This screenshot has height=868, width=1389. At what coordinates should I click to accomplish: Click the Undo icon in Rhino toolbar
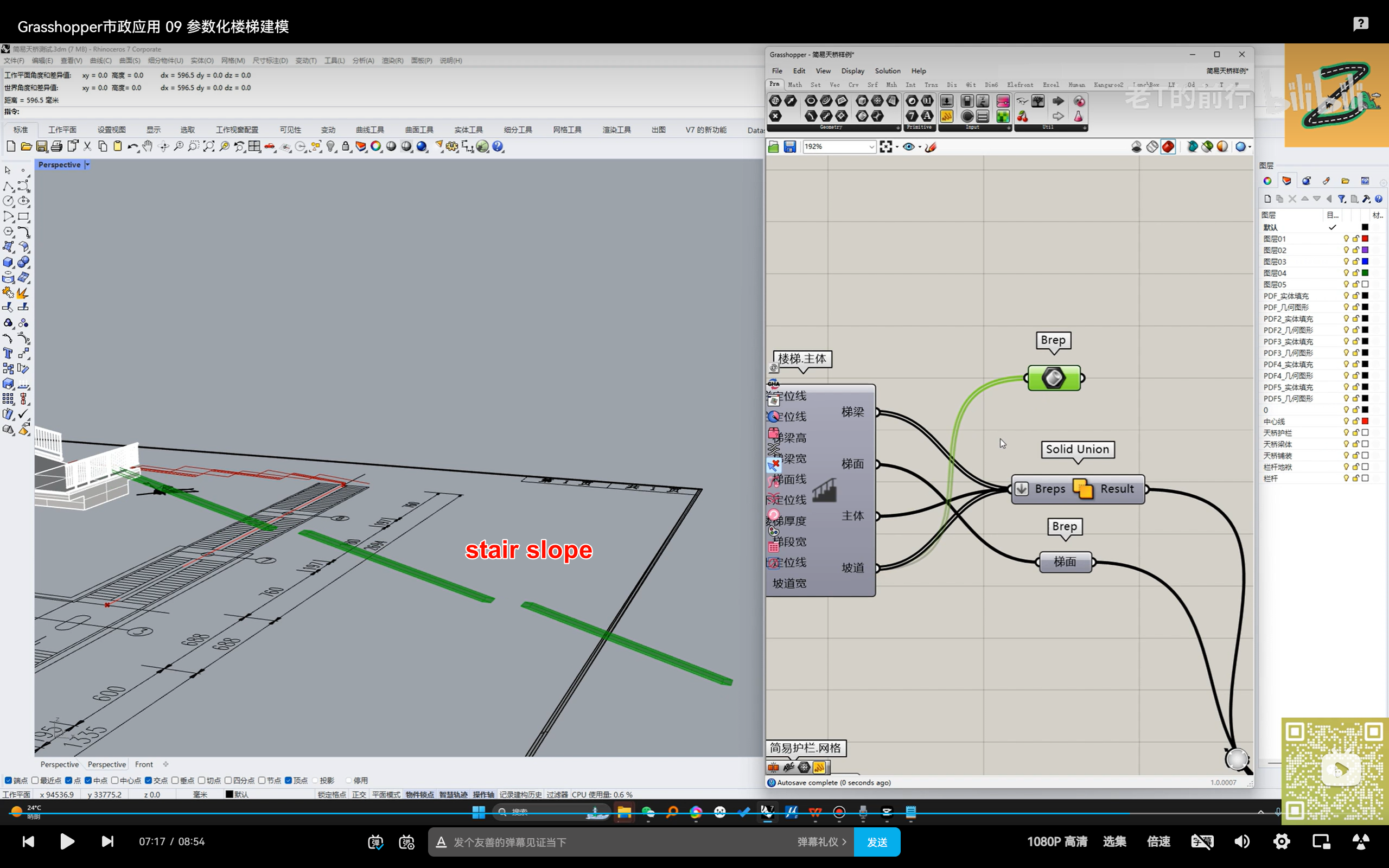pos(131,146)
